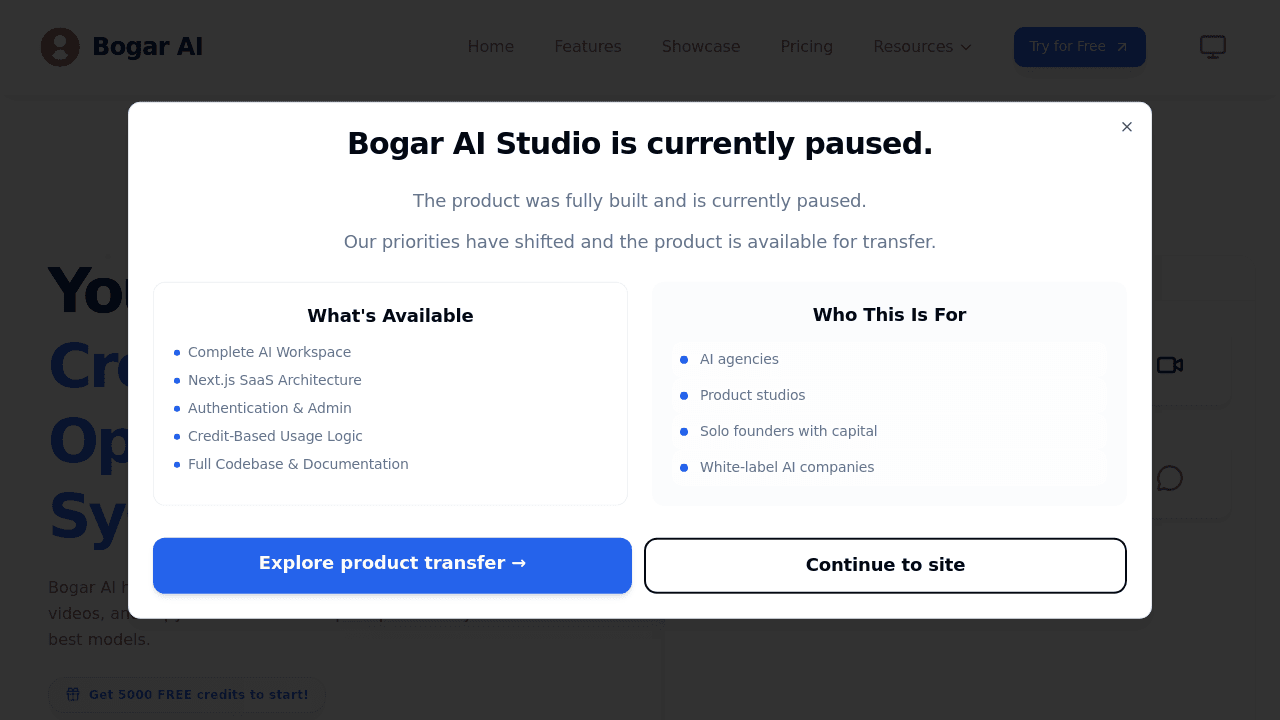Click inside the What's Available card
The width and height of the screenshot is (1280, 720).
(390, 394)
